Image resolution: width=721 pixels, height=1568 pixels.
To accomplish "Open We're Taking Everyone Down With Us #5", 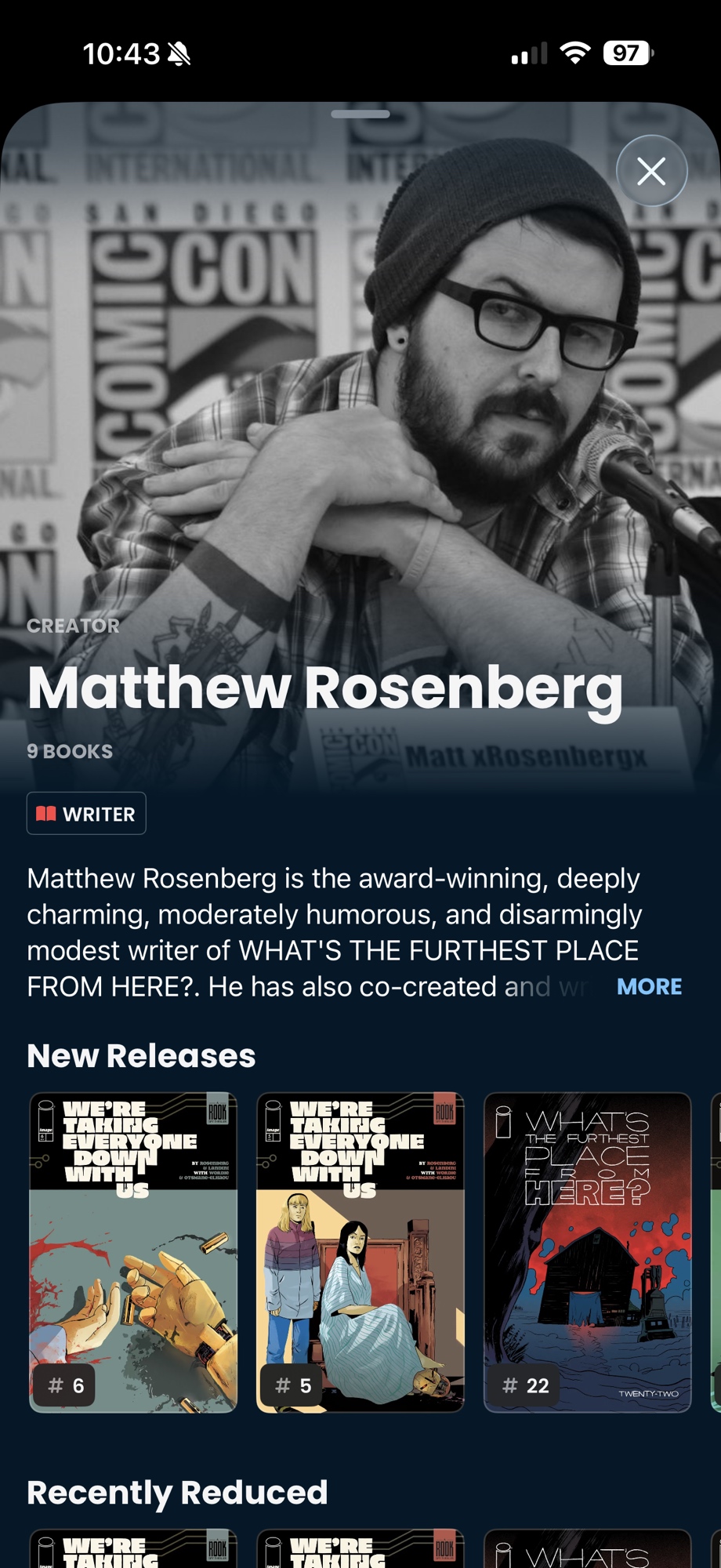I will [x=360, y=1252].
